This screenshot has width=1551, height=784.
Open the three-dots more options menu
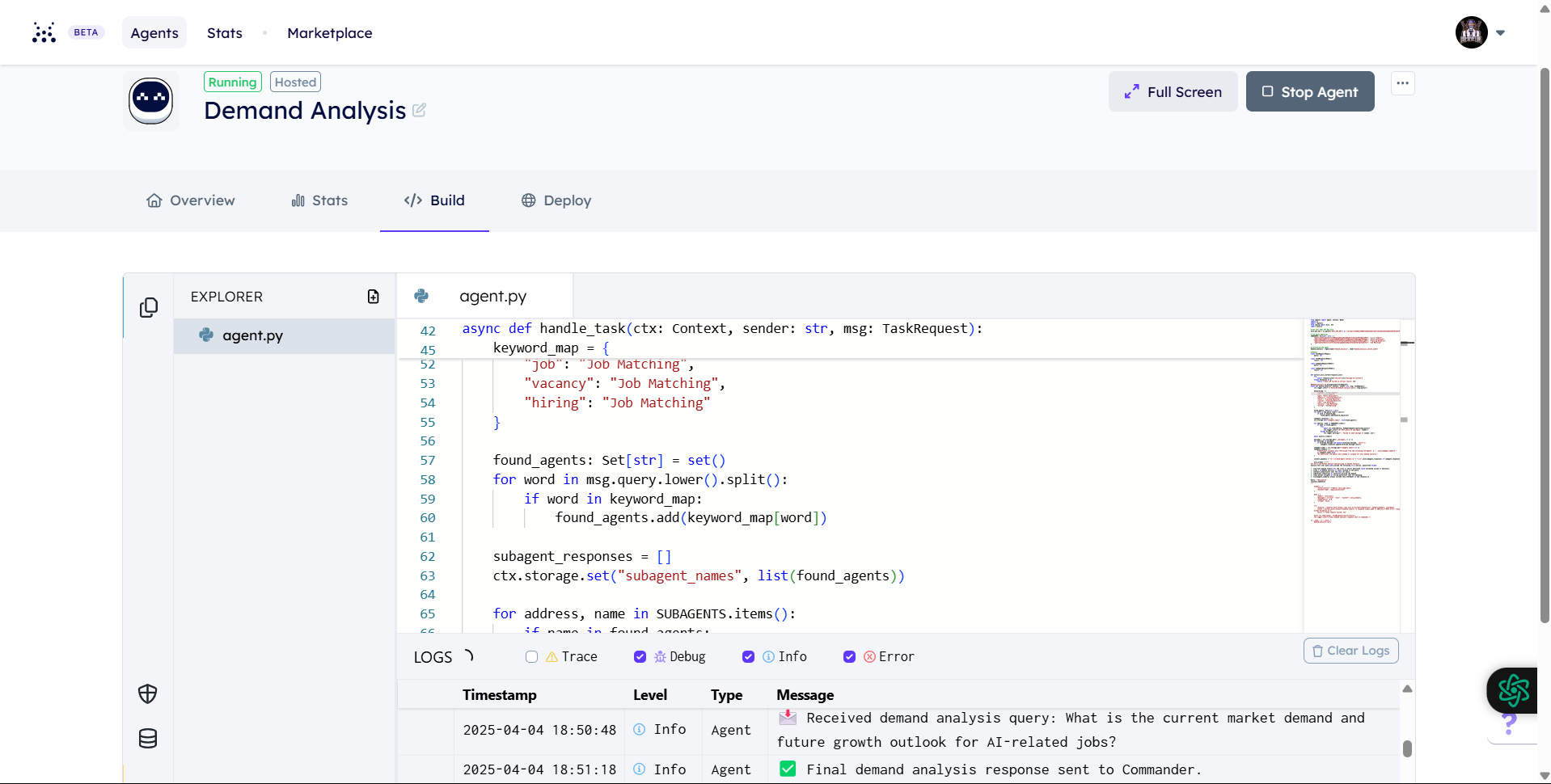[x=1402, y=83]
